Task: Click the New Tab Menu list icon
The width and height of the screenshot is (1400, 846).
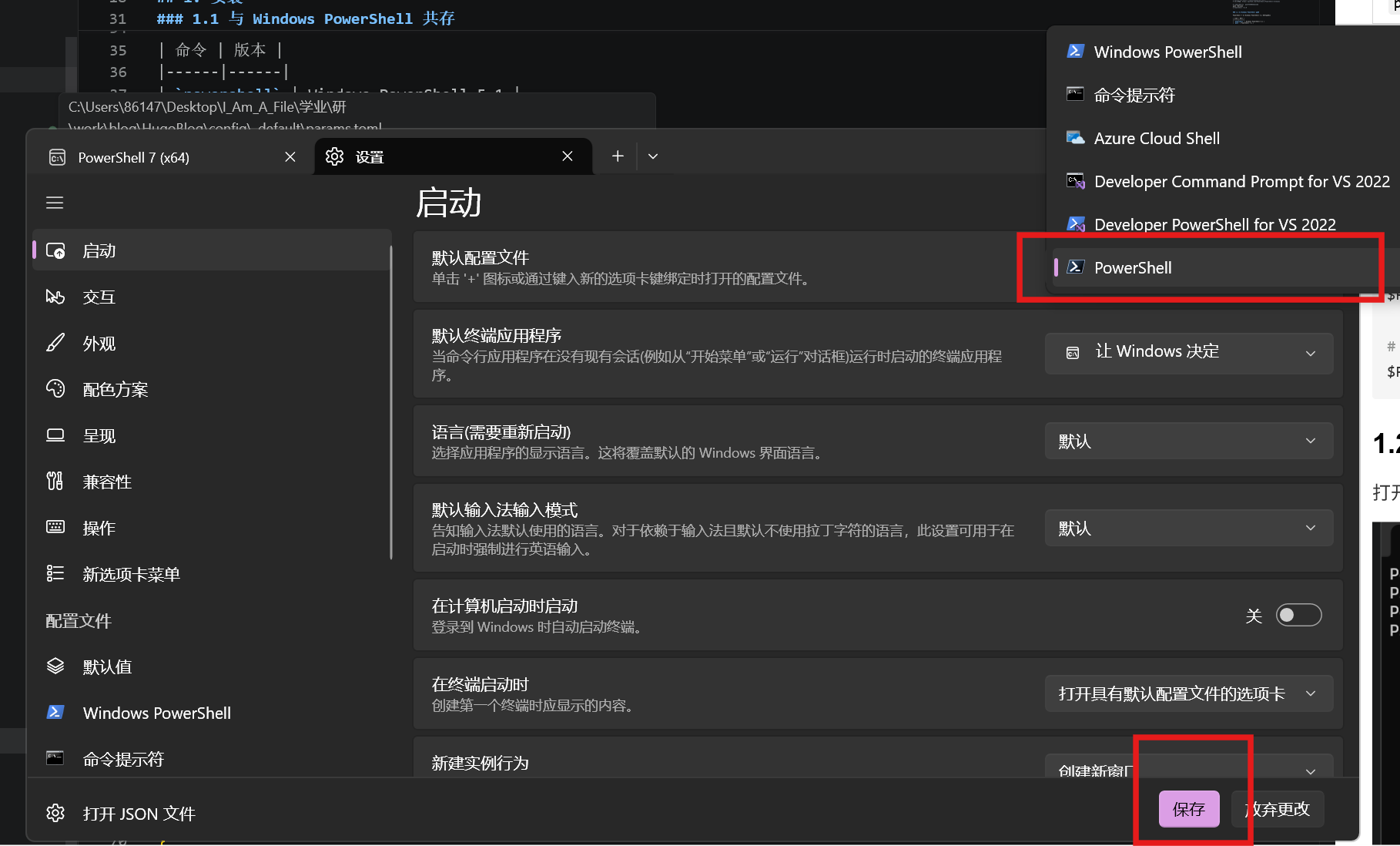Action: pos(55,573)
